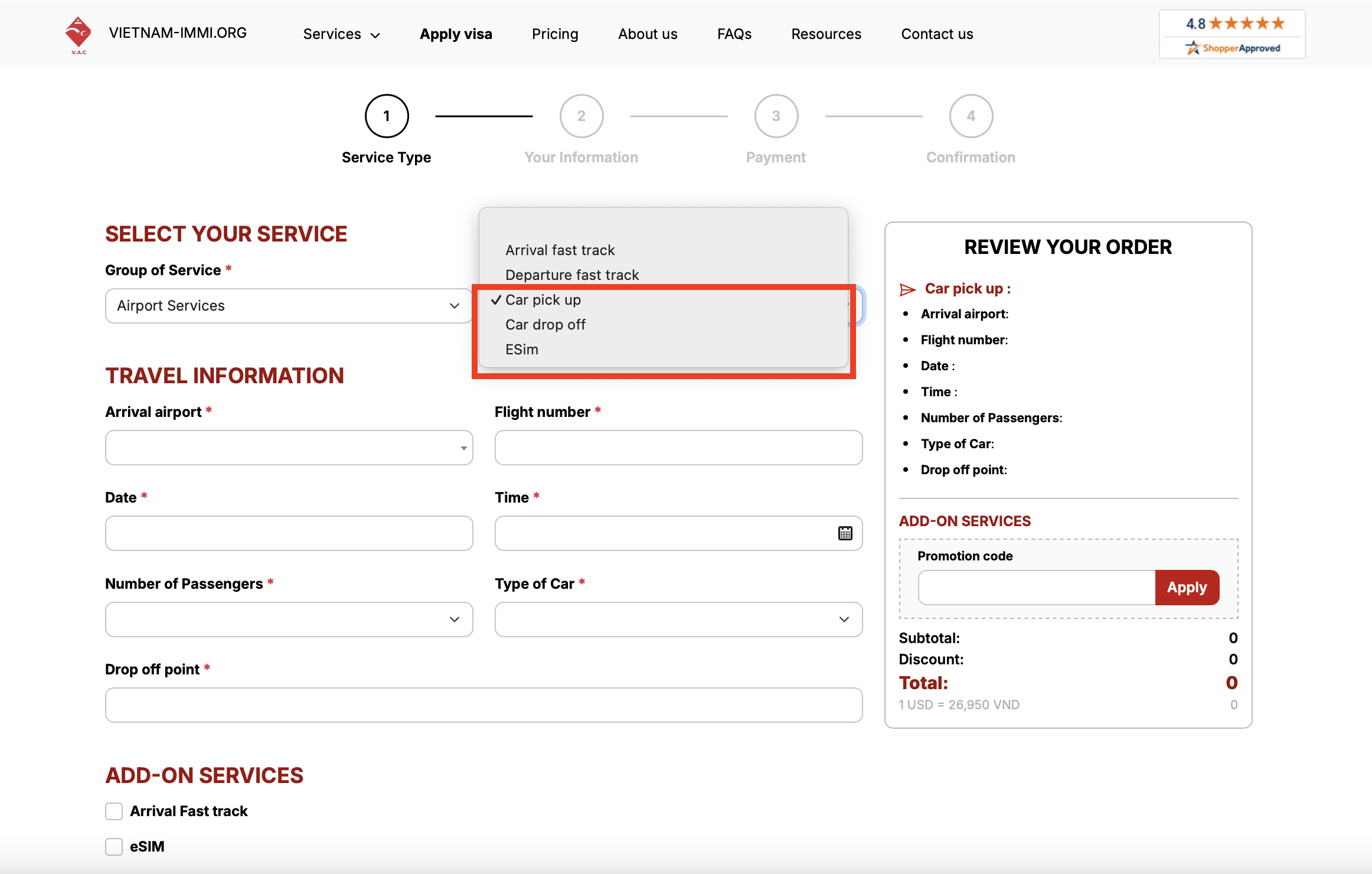Image resolution: width=1372 pixels, height=874 pixels.
Task: Tick the eSIM add-on checkbox
Action: (x=114, y=846)
